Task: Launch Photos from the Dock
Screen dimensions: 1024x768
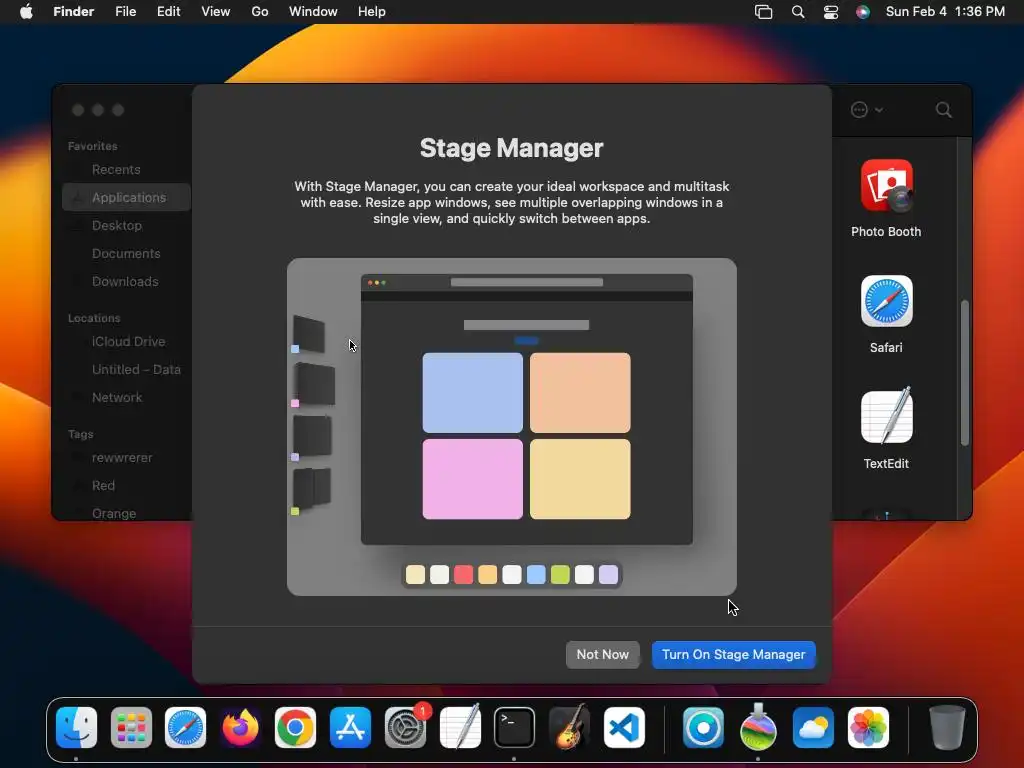Action: (x=868, y=727)
